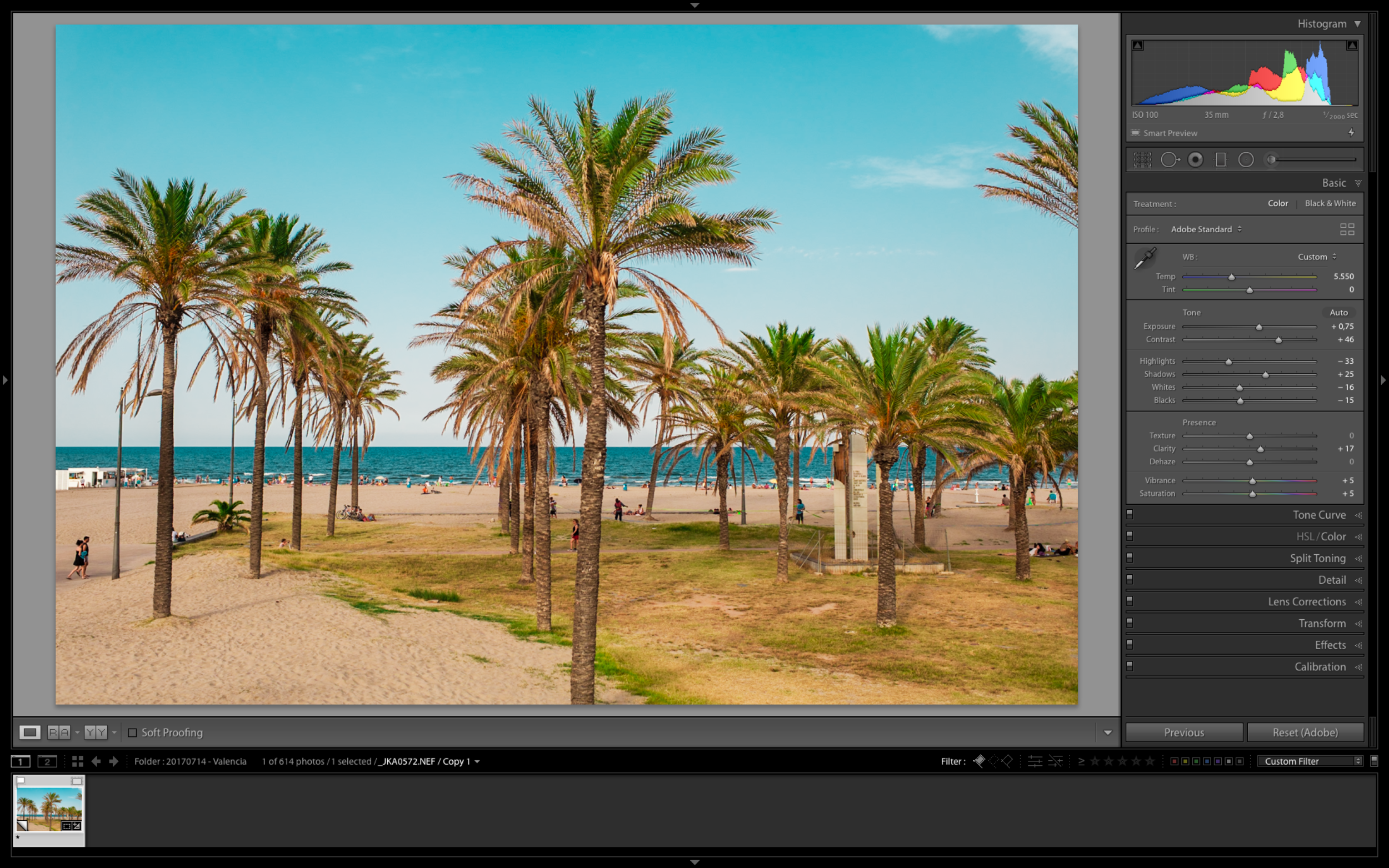
Task: Open the Custom Filter dropdown
Action: (1310, 761)
